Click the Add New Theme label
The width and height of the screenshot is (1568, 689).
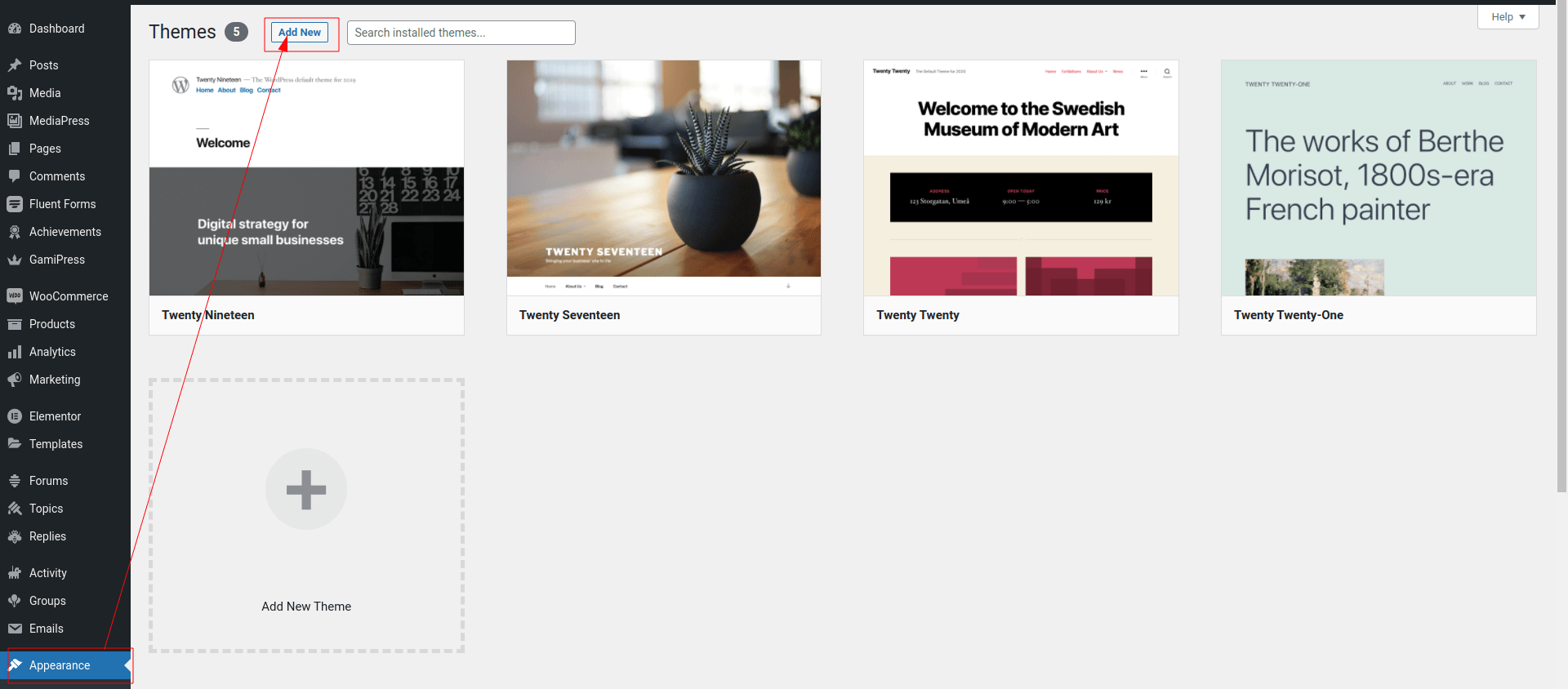pyautogui.click(x=306, y=607)
